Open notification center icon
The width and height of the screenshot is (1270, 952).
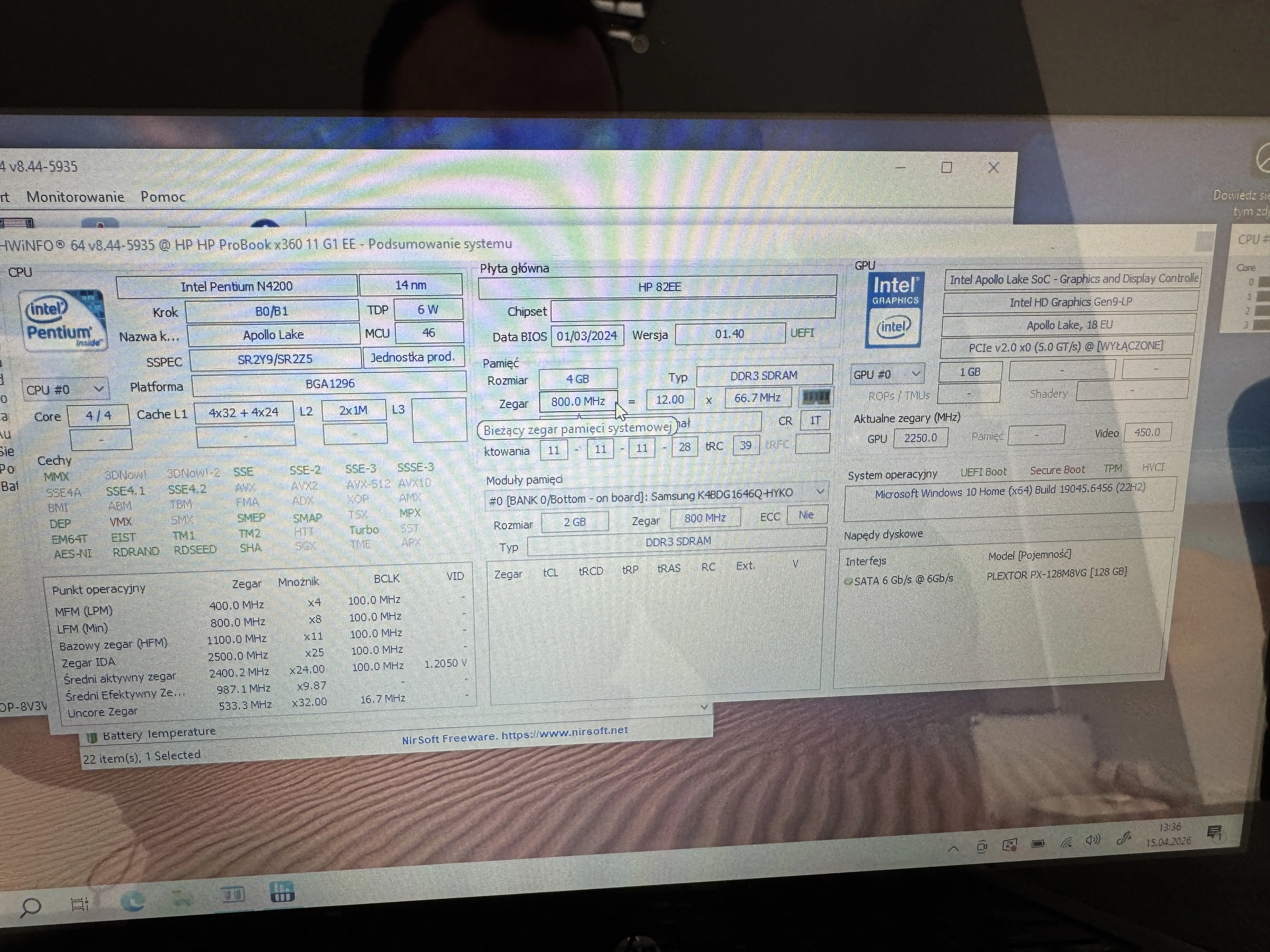point(1214,833)
